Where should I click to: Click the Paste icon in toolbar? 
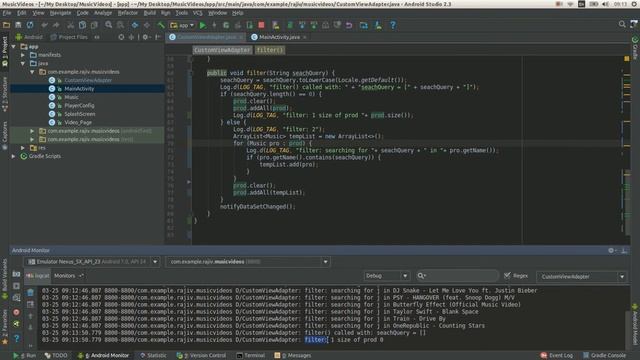point(94,25)
